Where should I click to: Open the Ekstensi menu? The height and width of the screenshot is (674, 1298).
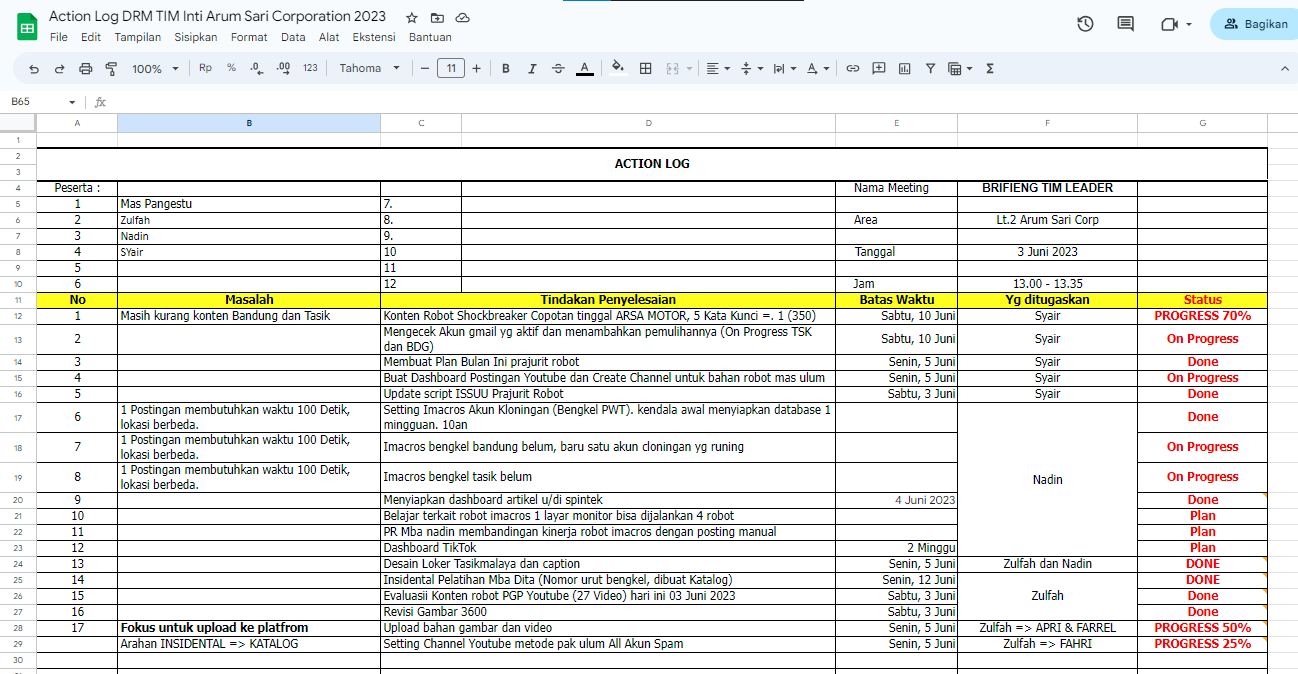click(374, 37)
